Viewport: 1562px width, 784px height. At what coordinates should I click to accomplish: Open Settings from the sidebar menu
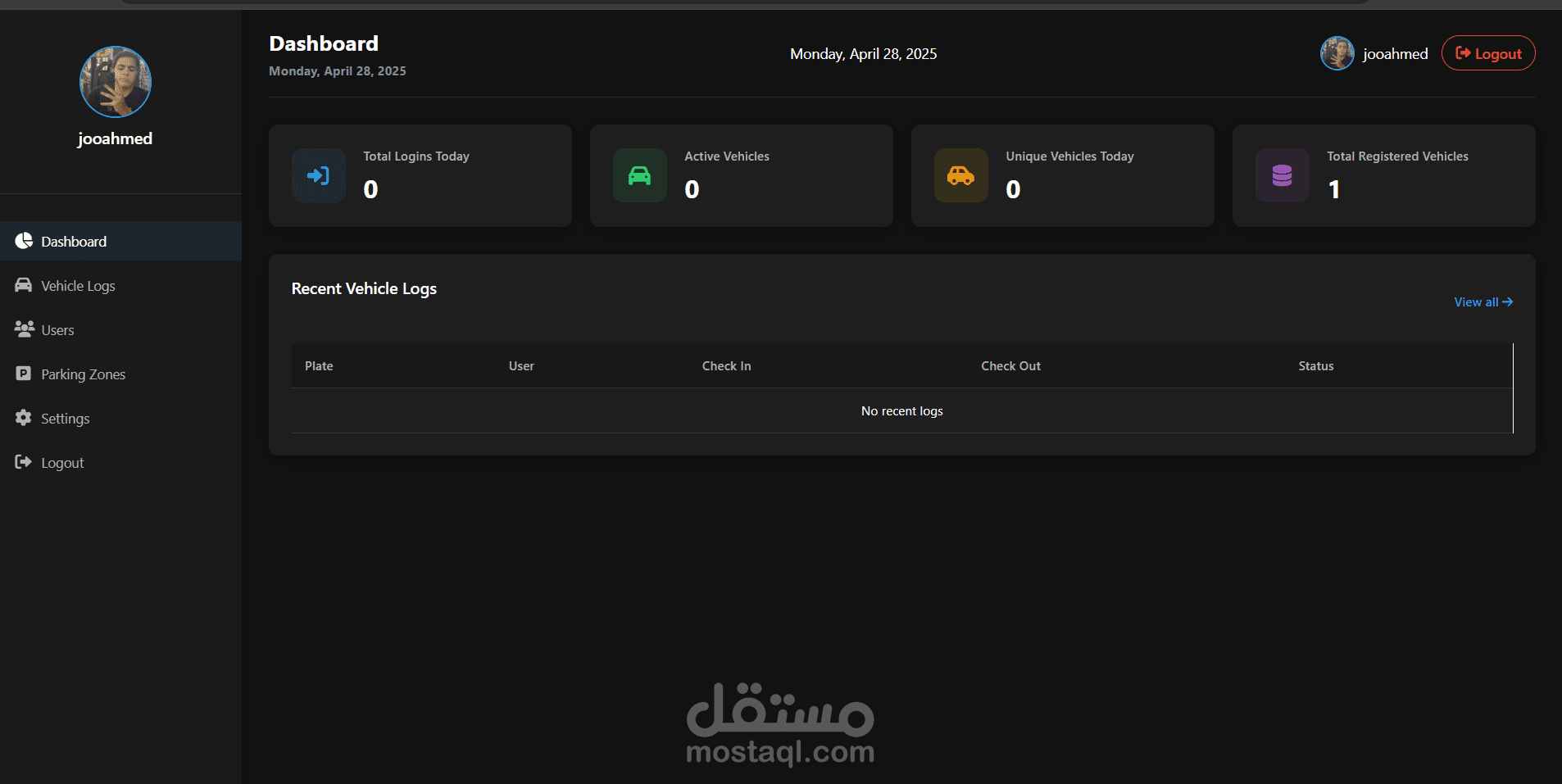coord(120,418)
